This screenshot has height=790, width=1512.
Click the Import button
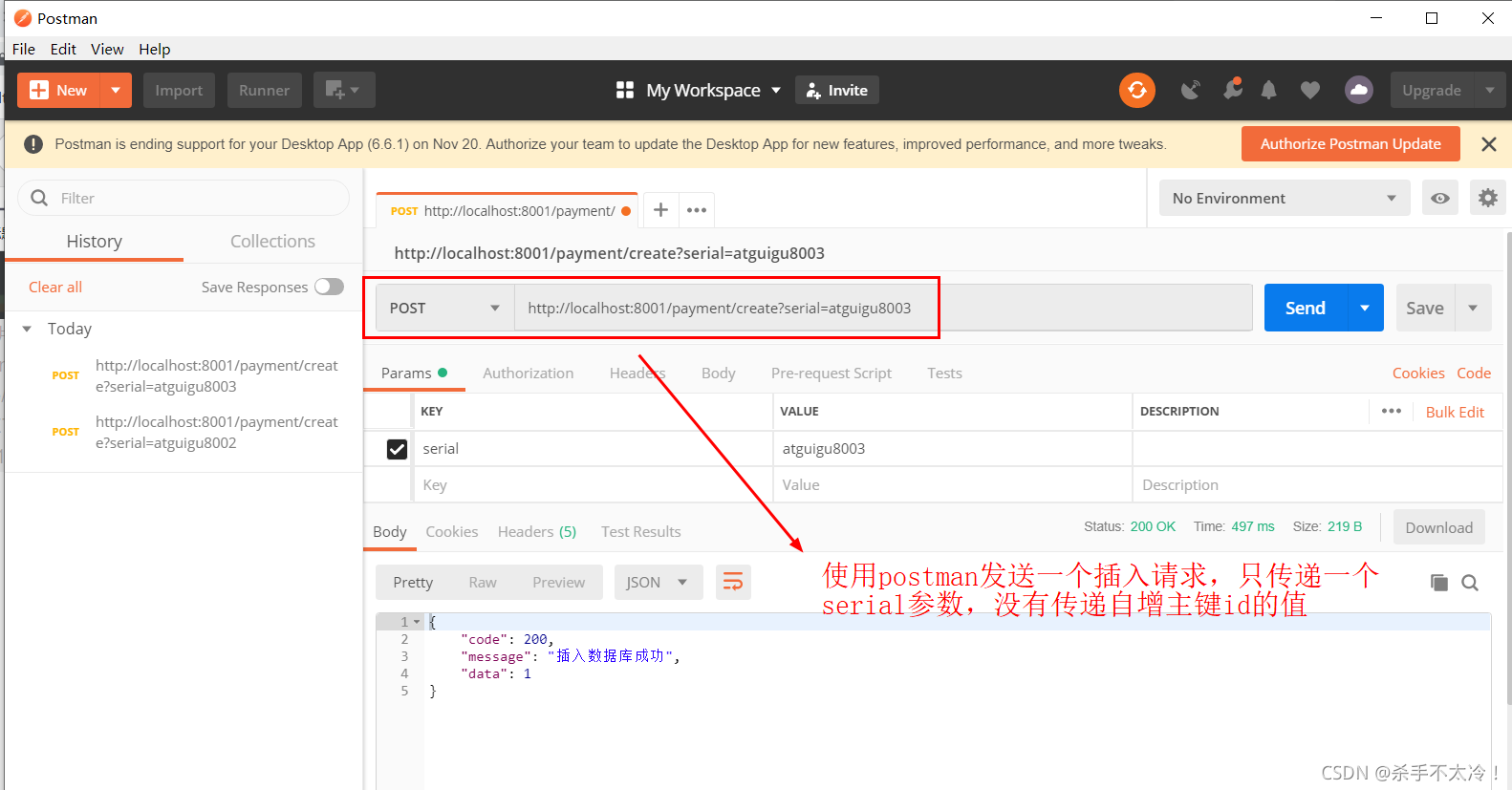pyautogui.click(x=179, y=90)
